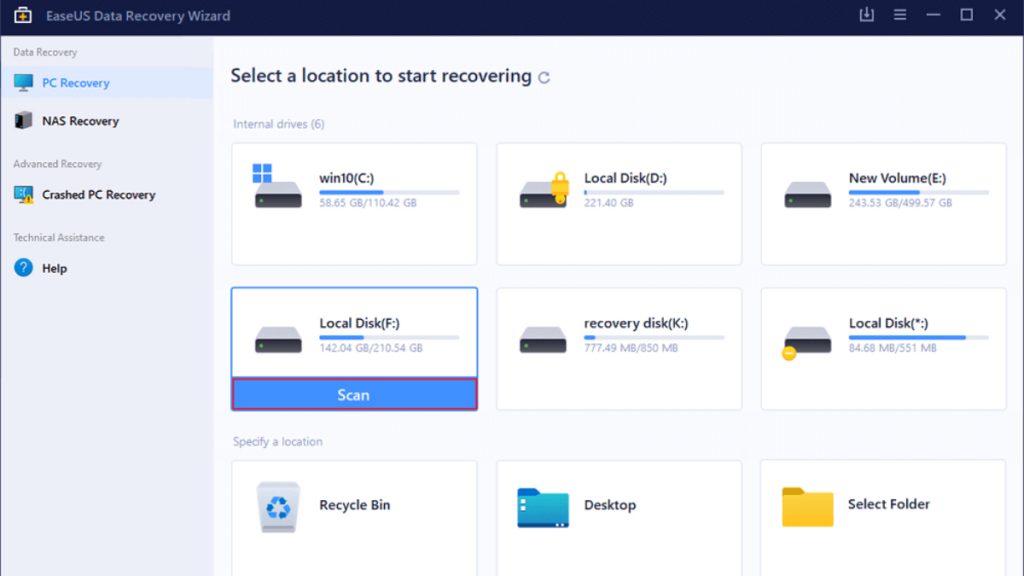The image size is (1024, 576).
Task: Choose the New Volume(E:) drive icon
Action: [x=807, y=193]
